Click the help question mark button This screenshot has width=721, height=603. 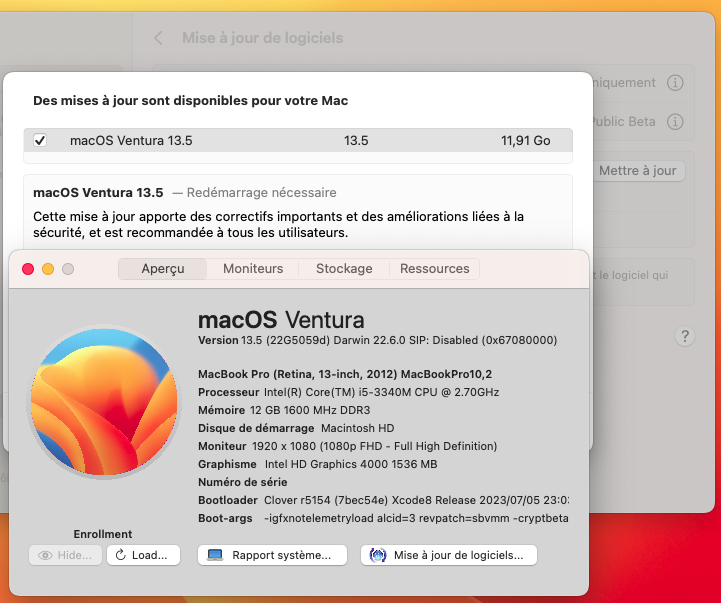click(x=685, y=336)
